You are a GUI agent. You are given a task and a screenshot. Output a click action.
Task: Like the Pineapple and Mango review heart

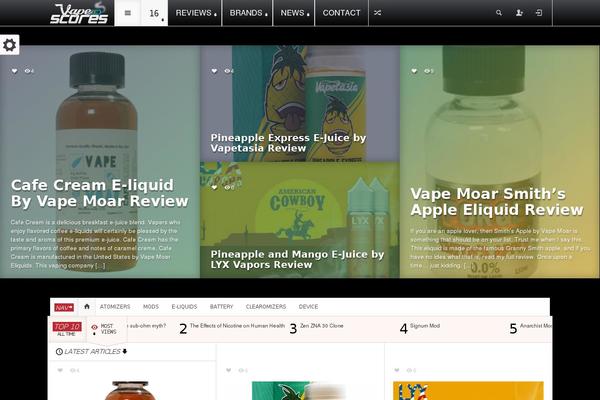click(214, 187)
